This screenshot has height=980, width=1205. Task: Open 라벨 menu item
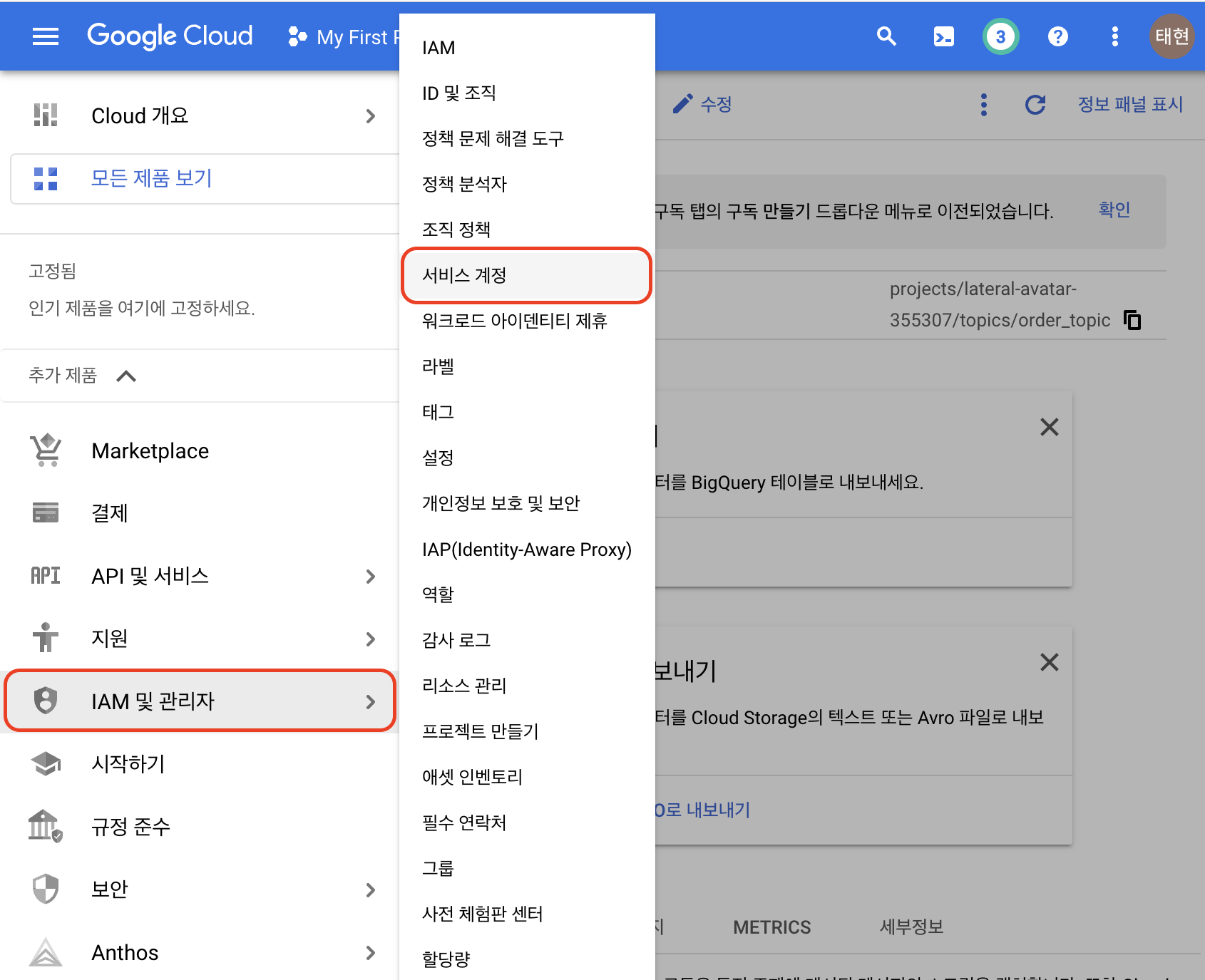(527, 366)
